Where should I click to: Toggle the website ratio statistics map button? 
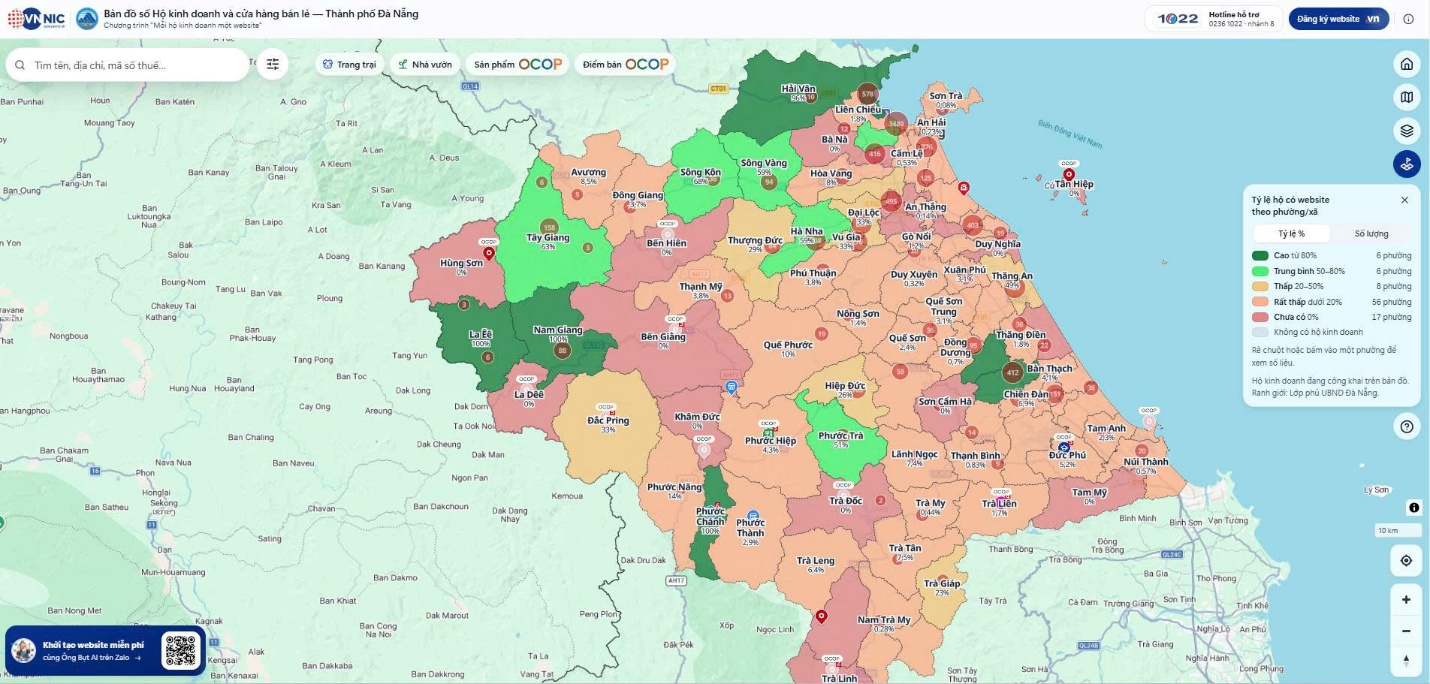(x=1406, y=164)
